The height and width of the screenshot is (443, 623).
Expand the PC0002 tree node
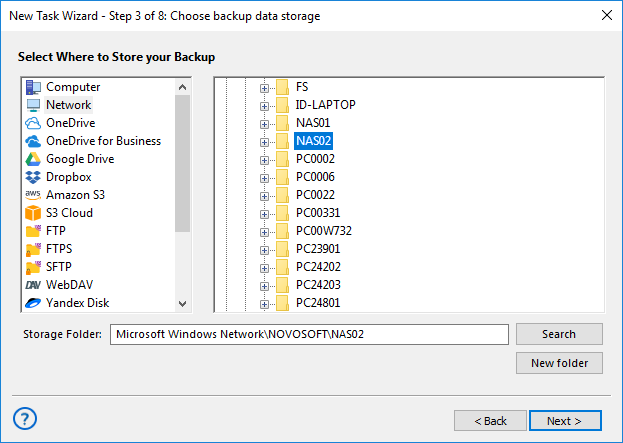point(265,159)
